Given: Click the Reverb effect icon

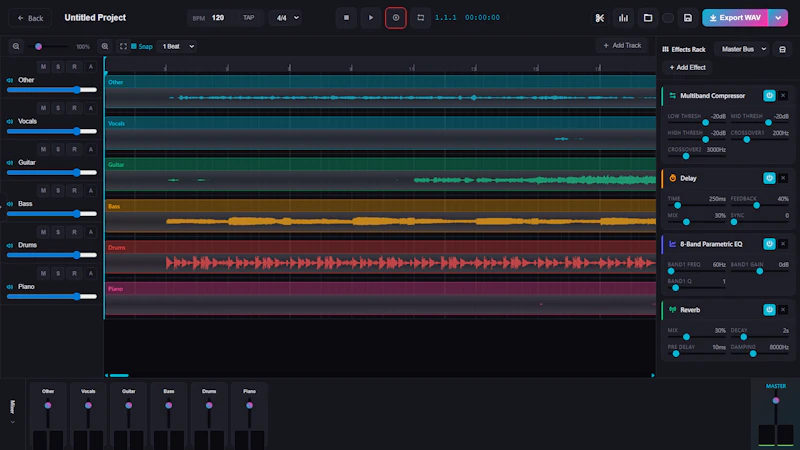Looking at the screenshot, I should pyautogui.click(x=672, y=310).
